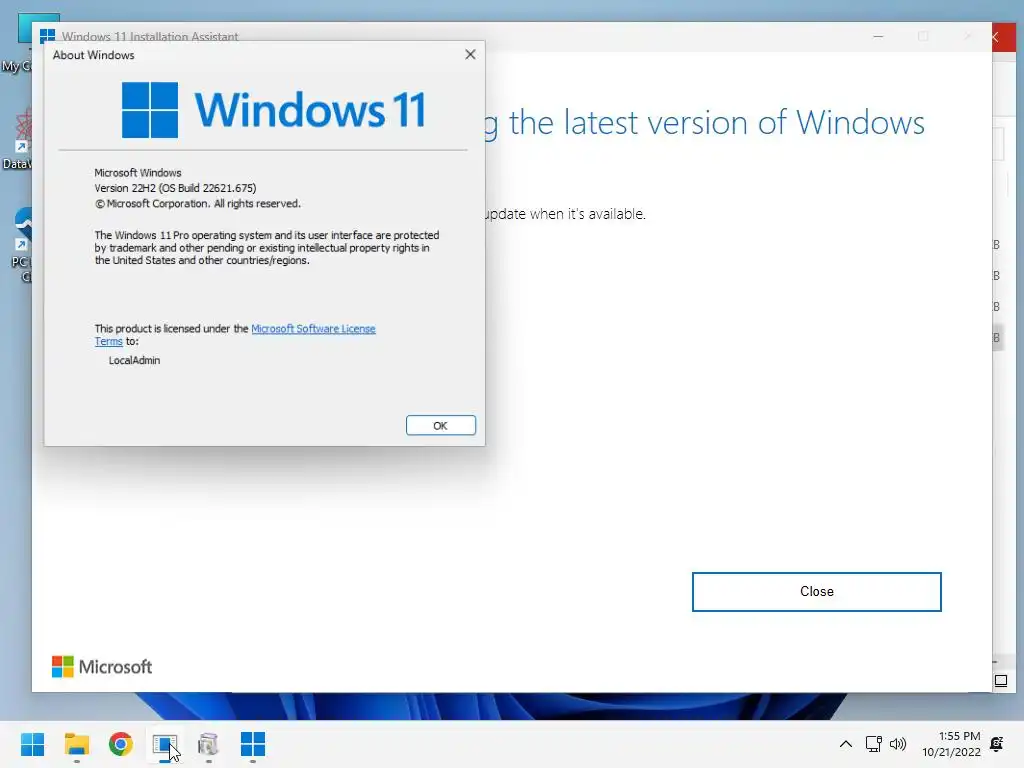Image resolution: width=1024 pixels, height=768 pixels.
Task: Click the Microsoft logo in Installation Assistant
Action: point(102,667)
